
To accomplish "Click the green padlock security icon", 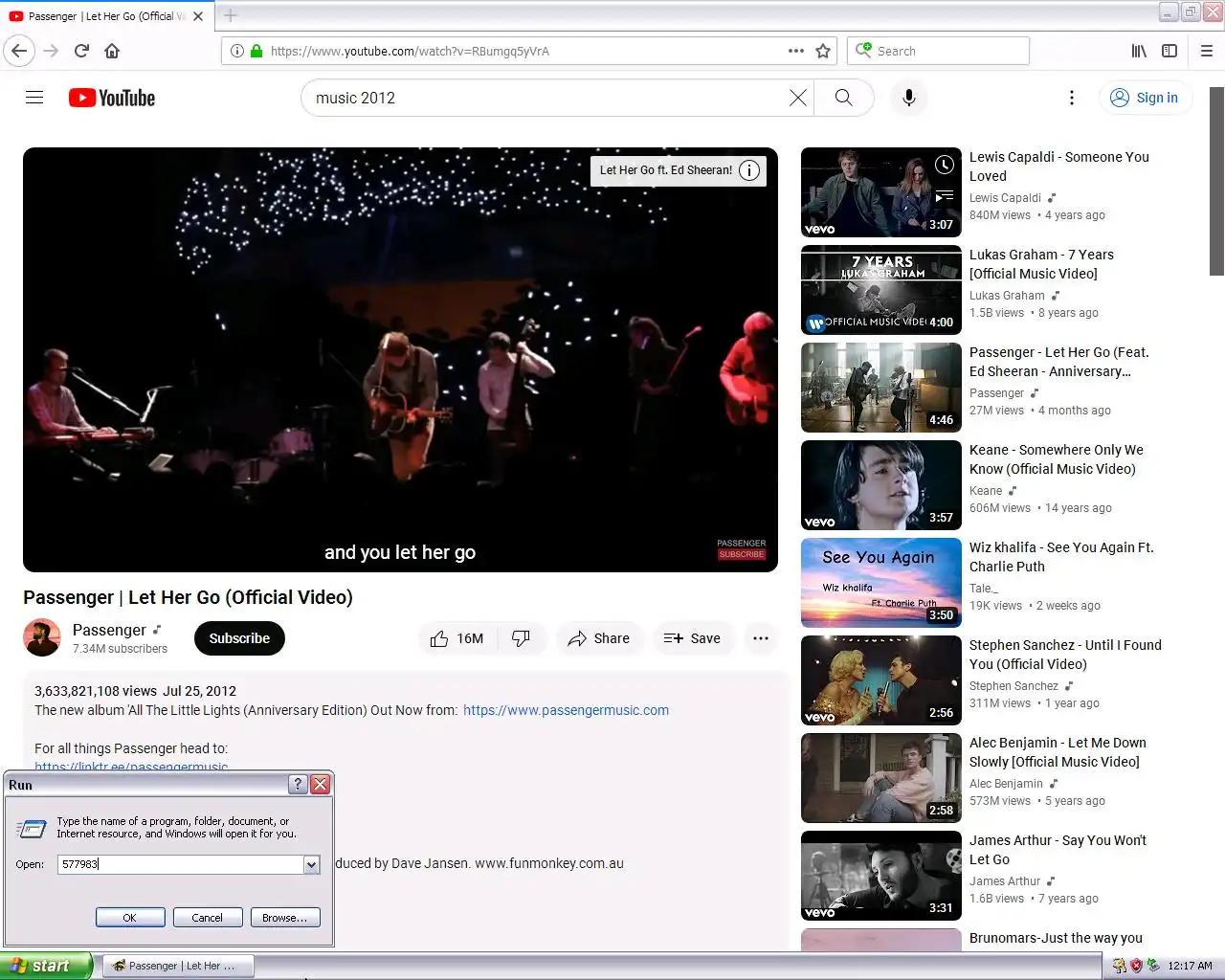I will coord(256,51).
